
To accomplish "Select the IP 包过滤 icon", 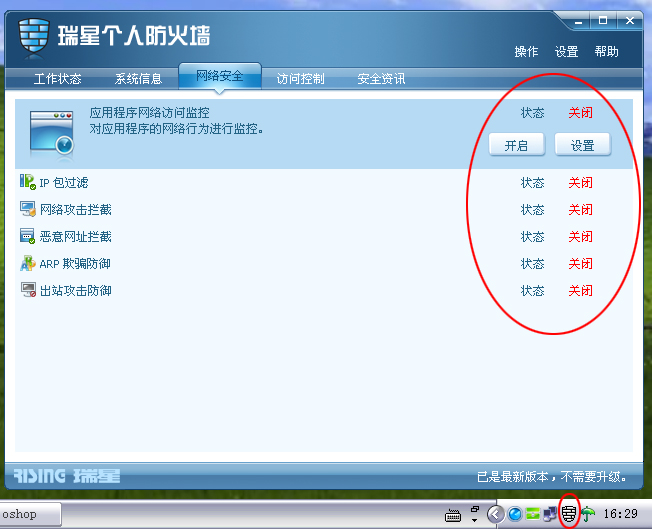I will pyautogui.click(x=28, y=182).
